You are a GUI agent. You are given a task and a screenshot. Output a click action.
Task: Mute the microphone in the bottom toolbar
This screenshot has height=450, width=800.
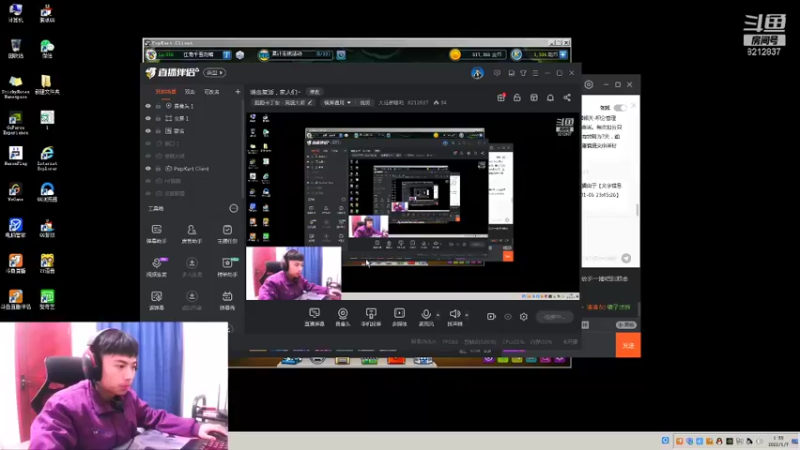pyautogui.click(x=426, y=317)
